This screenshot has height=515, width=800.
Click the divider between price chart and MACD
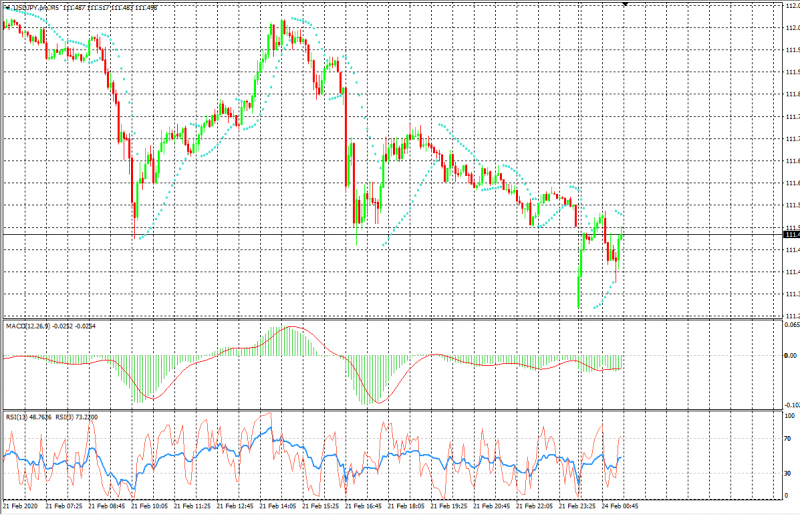(390, 319)
